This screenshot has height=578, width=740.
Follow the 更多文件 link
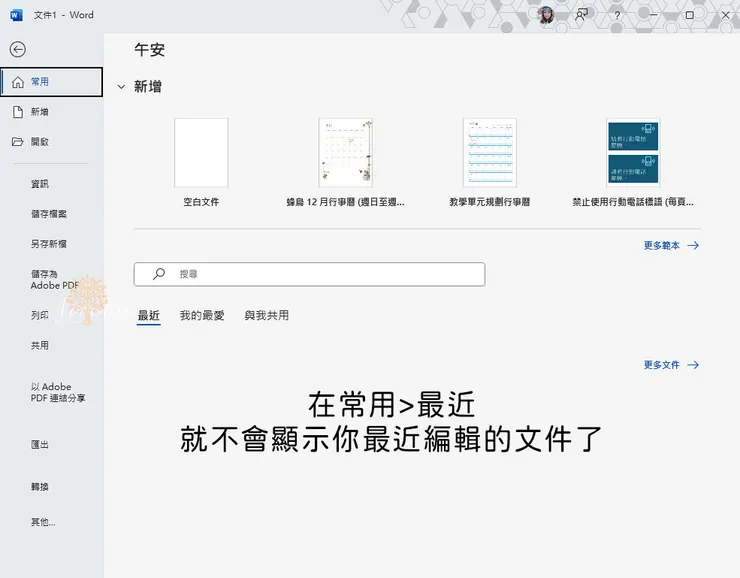pyautogui.click(x=671, y=365)
